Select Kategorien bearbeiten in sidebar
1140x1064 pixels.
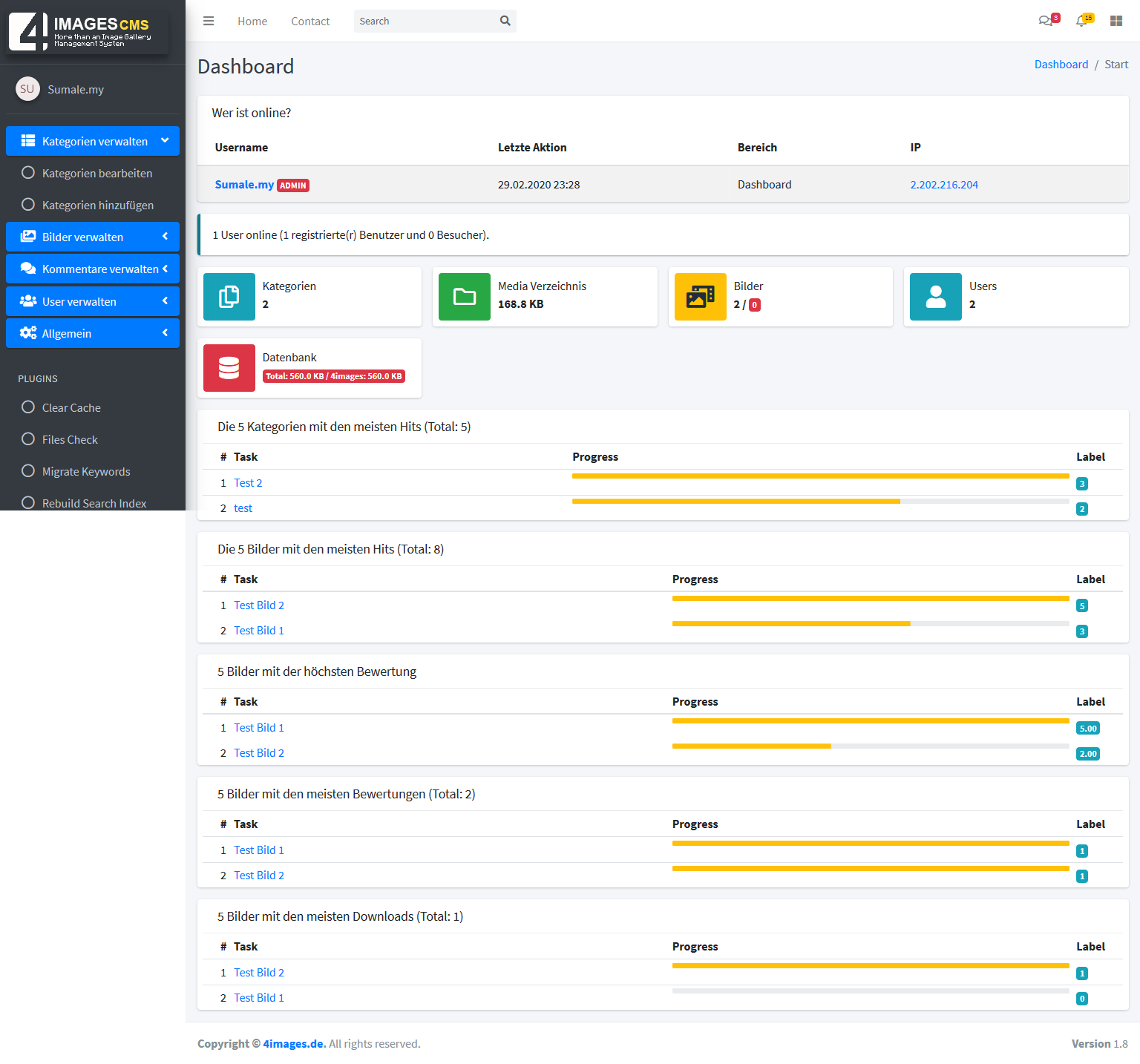point(96,173)
